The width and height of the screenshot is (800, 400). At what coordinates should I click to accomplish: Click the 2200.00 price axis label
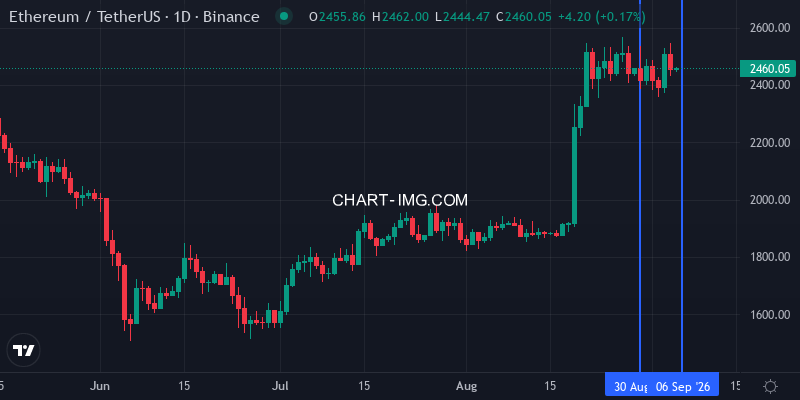(x=770, y=142)
